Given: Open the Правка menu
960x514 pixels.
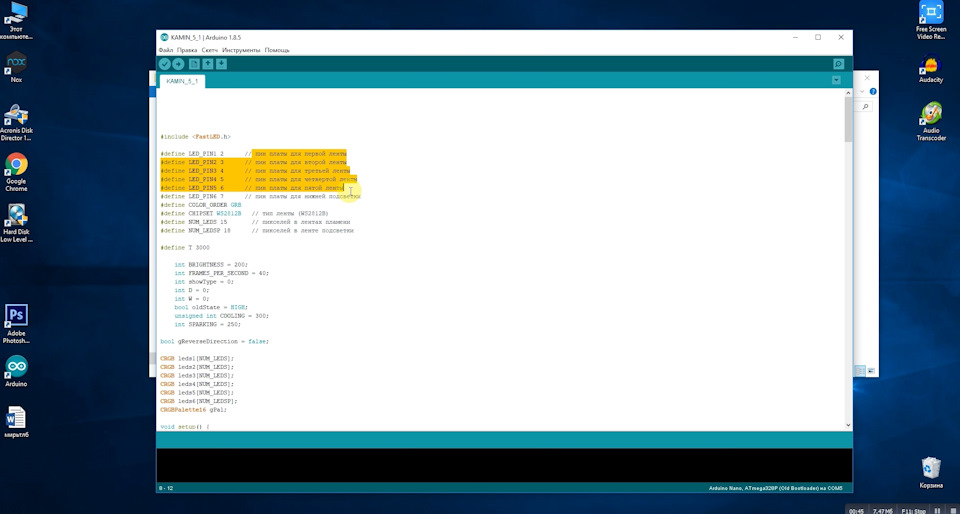Looking at the screenshot, I should pos(186,50).
